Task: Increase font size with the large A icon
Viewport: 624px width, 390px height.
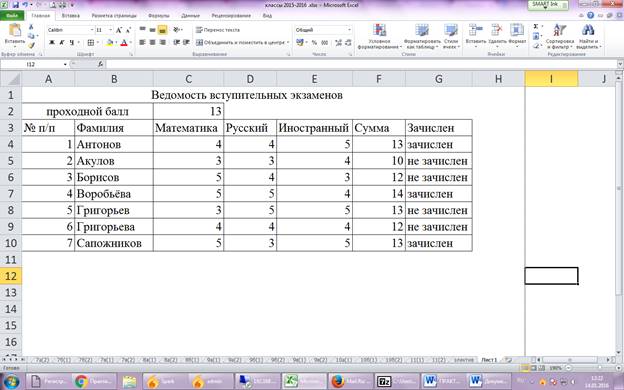Action: pyautogui.click(x=119, y=30)
